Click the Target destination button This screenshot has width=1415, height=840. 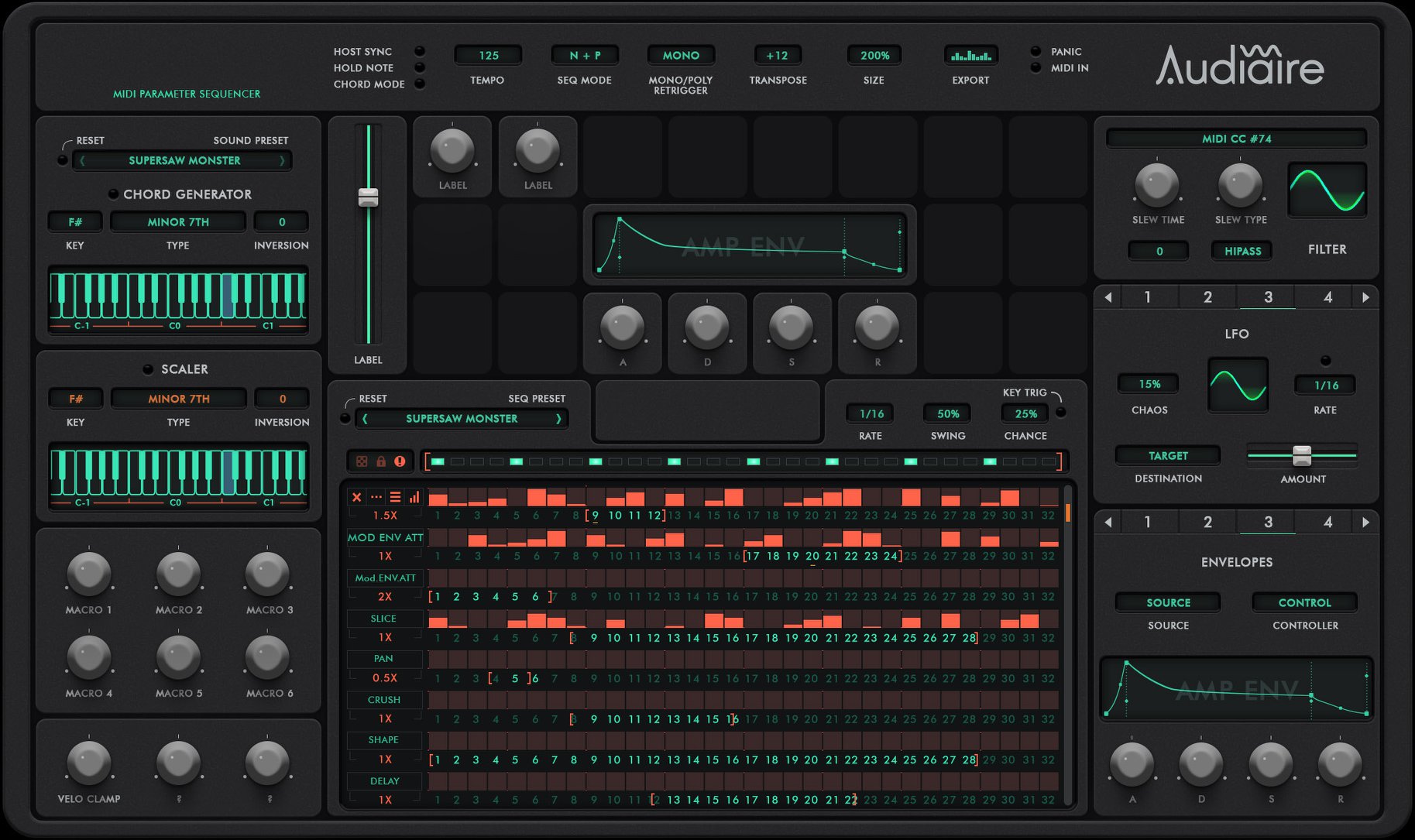pyautogui.click(x=1168, y=456)
